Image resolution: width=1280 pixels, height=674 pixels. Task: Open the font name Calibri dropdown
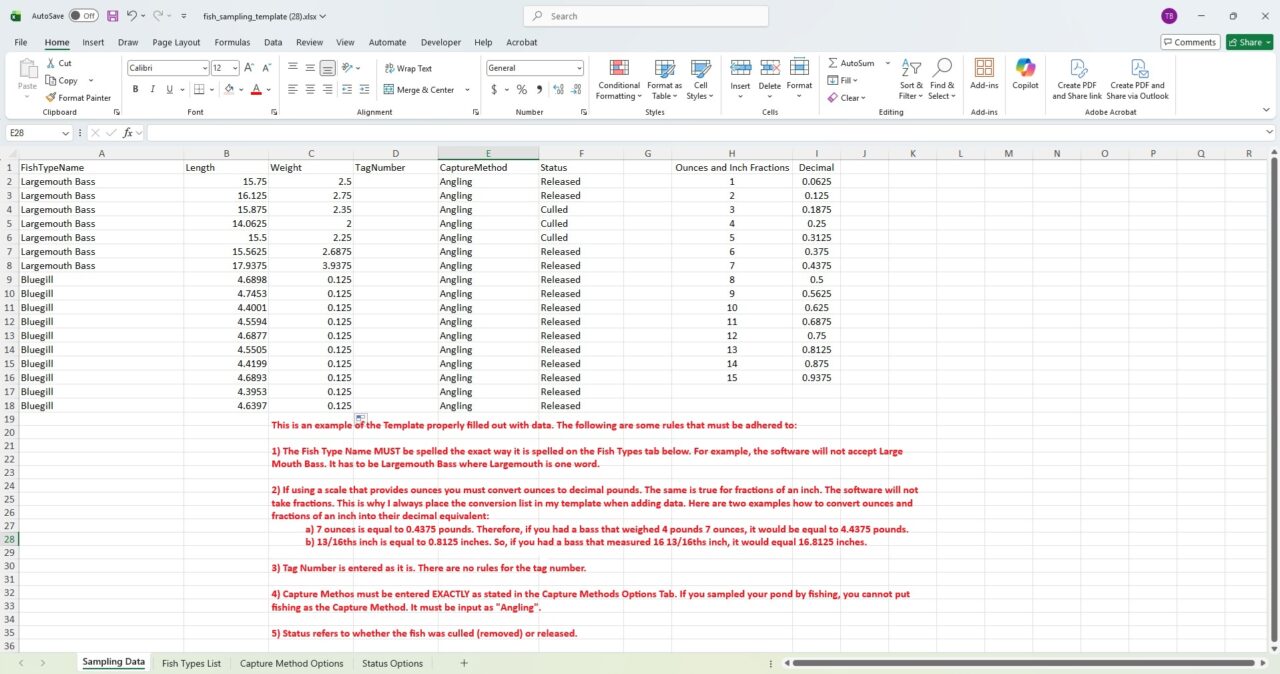tap(204, 68)
